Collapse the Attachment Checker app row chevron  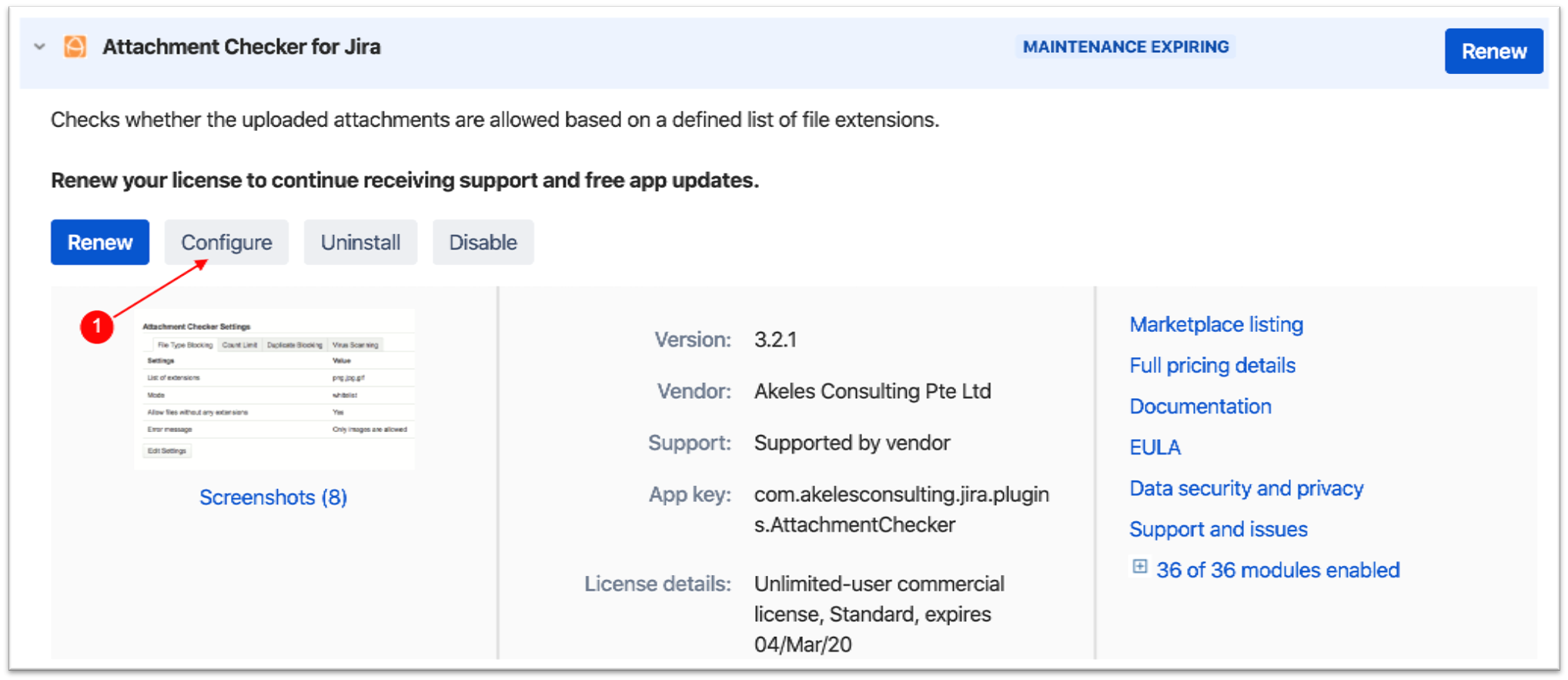(40, 47)
